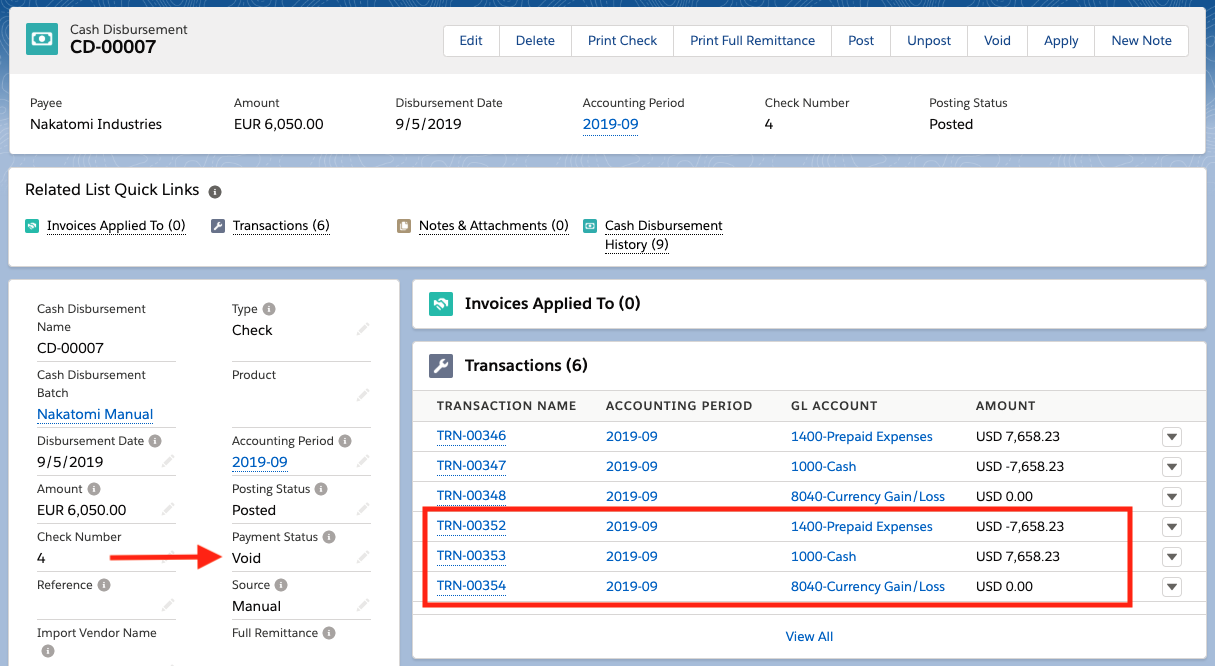Click the info icon next to Disbursement Date field

[x=155, y=441]
